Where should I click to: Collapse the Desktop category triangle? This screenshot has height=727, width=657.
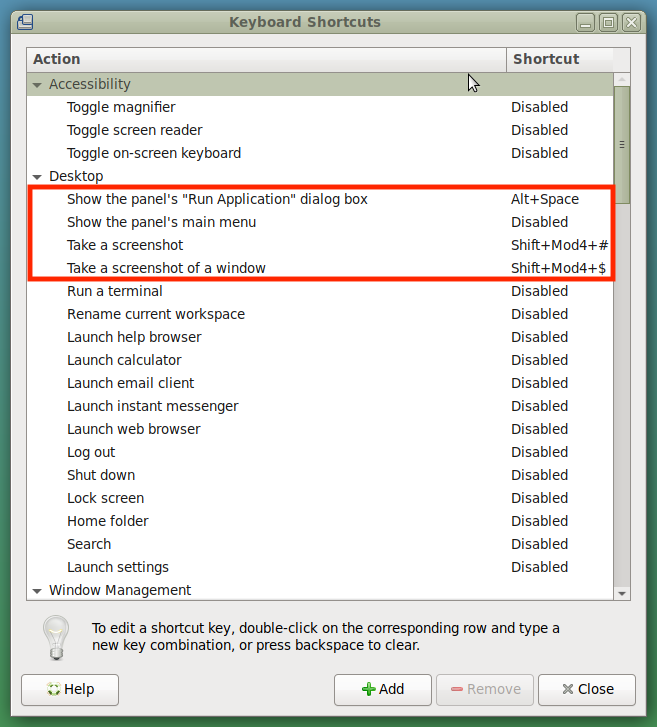[37, 177]
